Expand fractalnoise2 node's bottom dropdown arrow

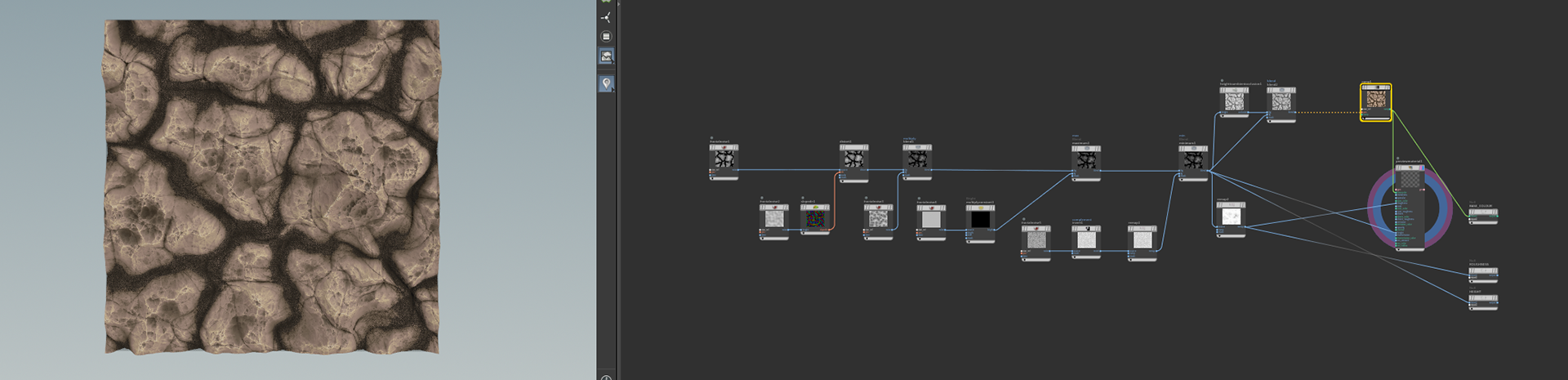762,239
